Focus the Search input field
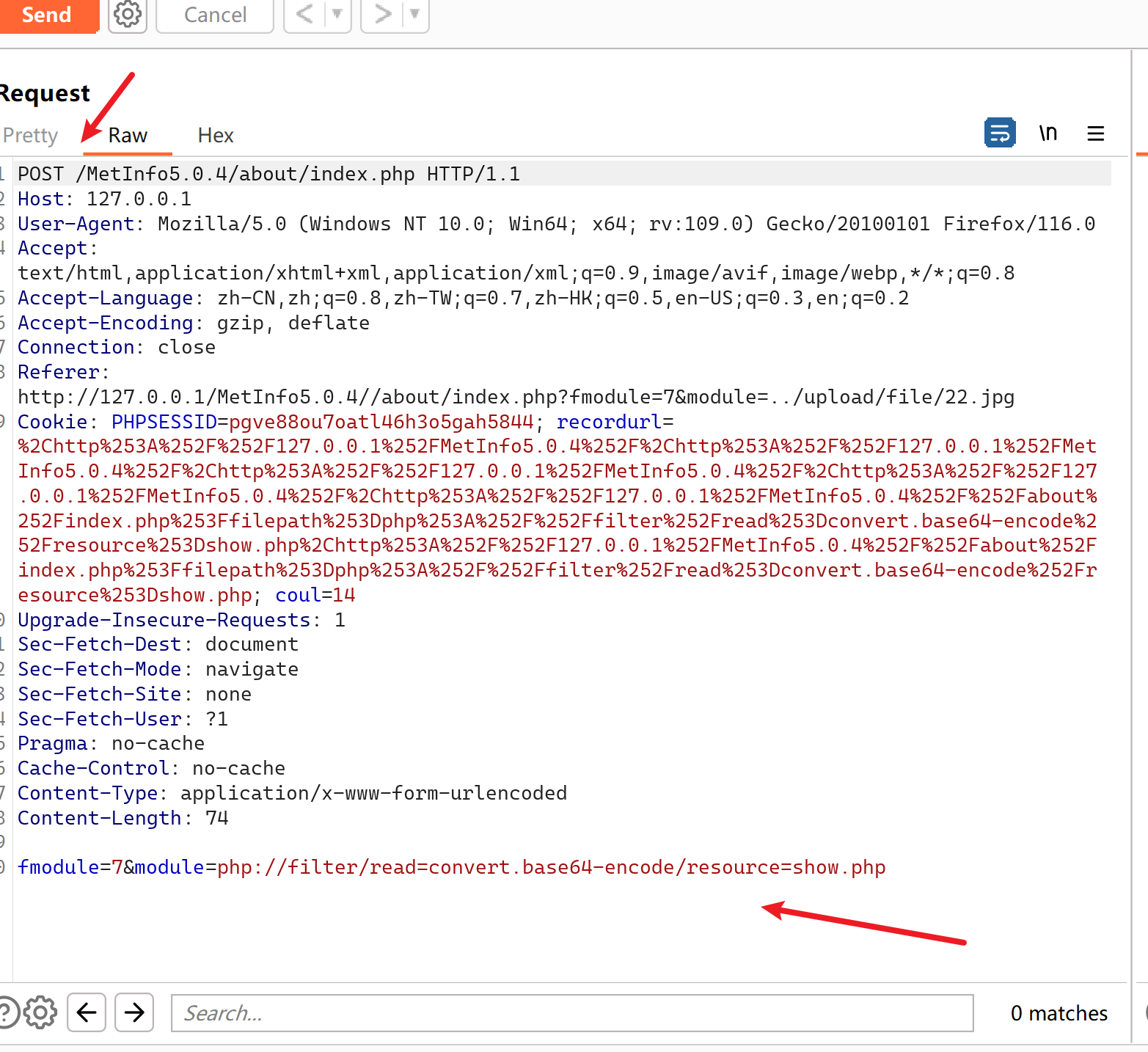Screen dimensions: 1148x1052 572,1013
